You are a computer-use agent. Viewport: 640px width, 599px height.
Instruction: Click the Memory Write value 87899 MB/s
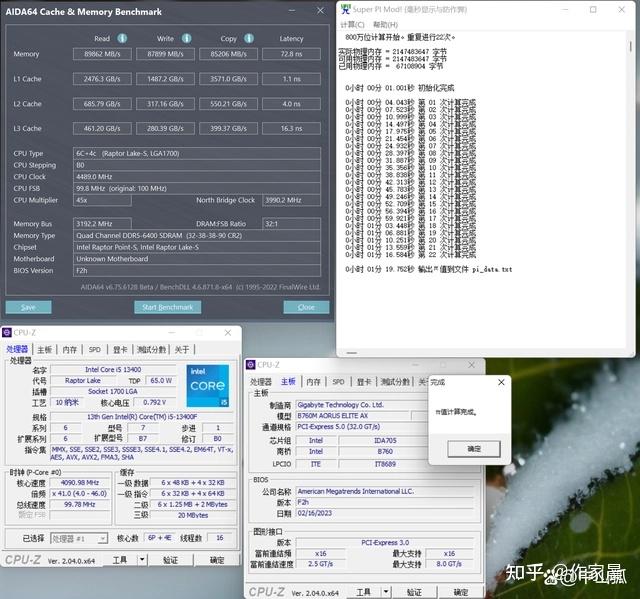[165, 54]
